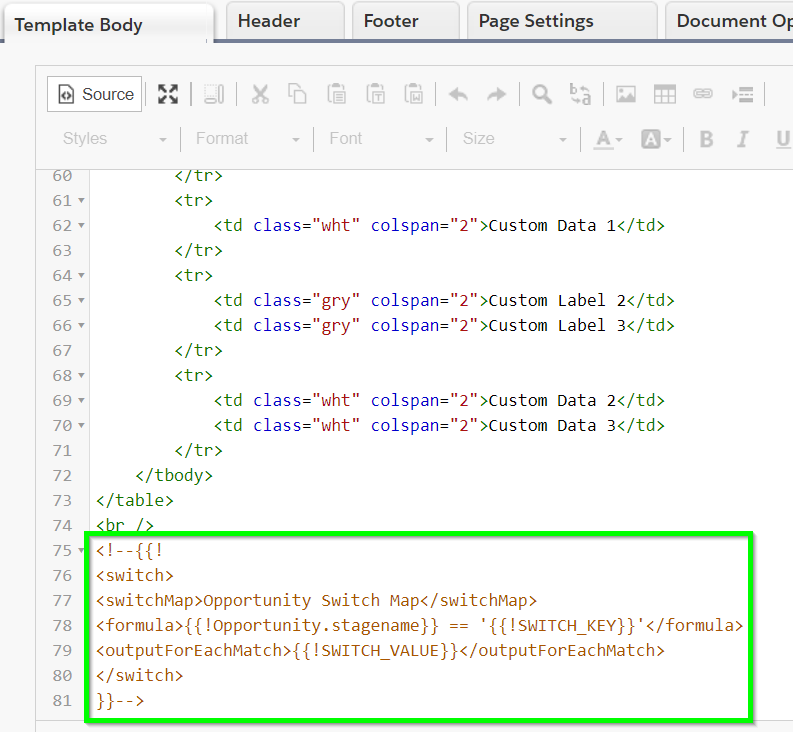The height and width of the screenshot is (732, 793).
Task: Switch to the Document Options tab
Action: (729, 21)
